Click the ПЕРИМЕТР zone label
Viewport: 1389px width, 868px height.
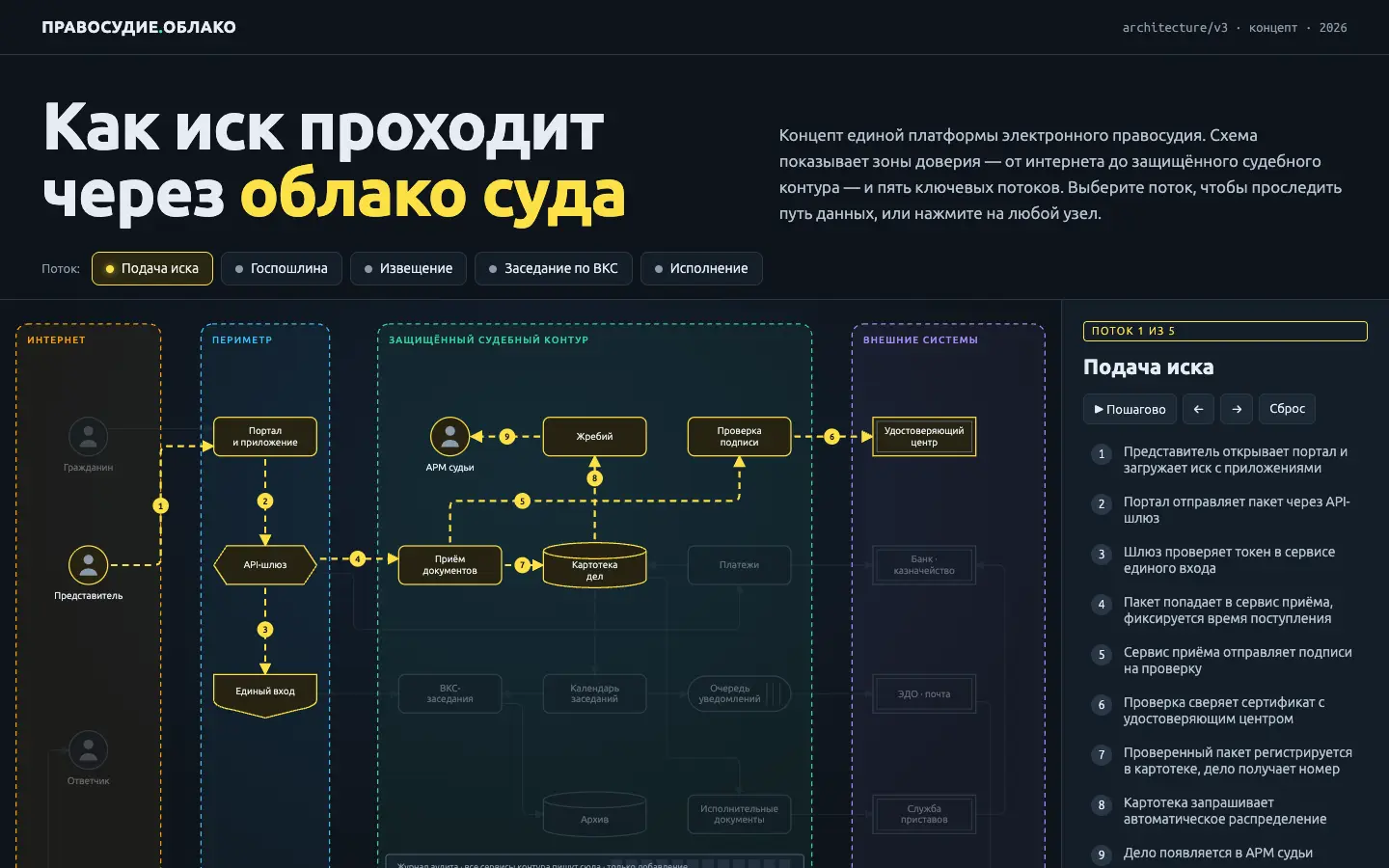[242, 339]
